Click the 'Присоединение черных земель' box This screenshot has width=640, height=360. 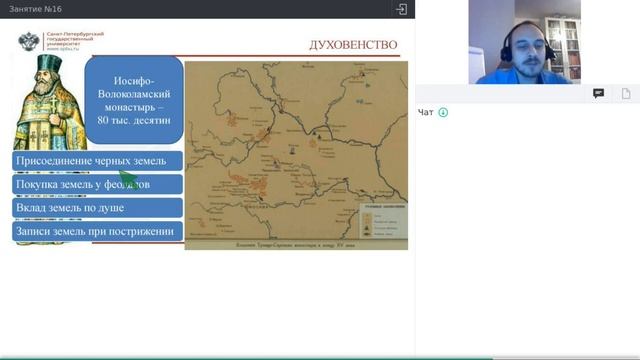[97, 161]
